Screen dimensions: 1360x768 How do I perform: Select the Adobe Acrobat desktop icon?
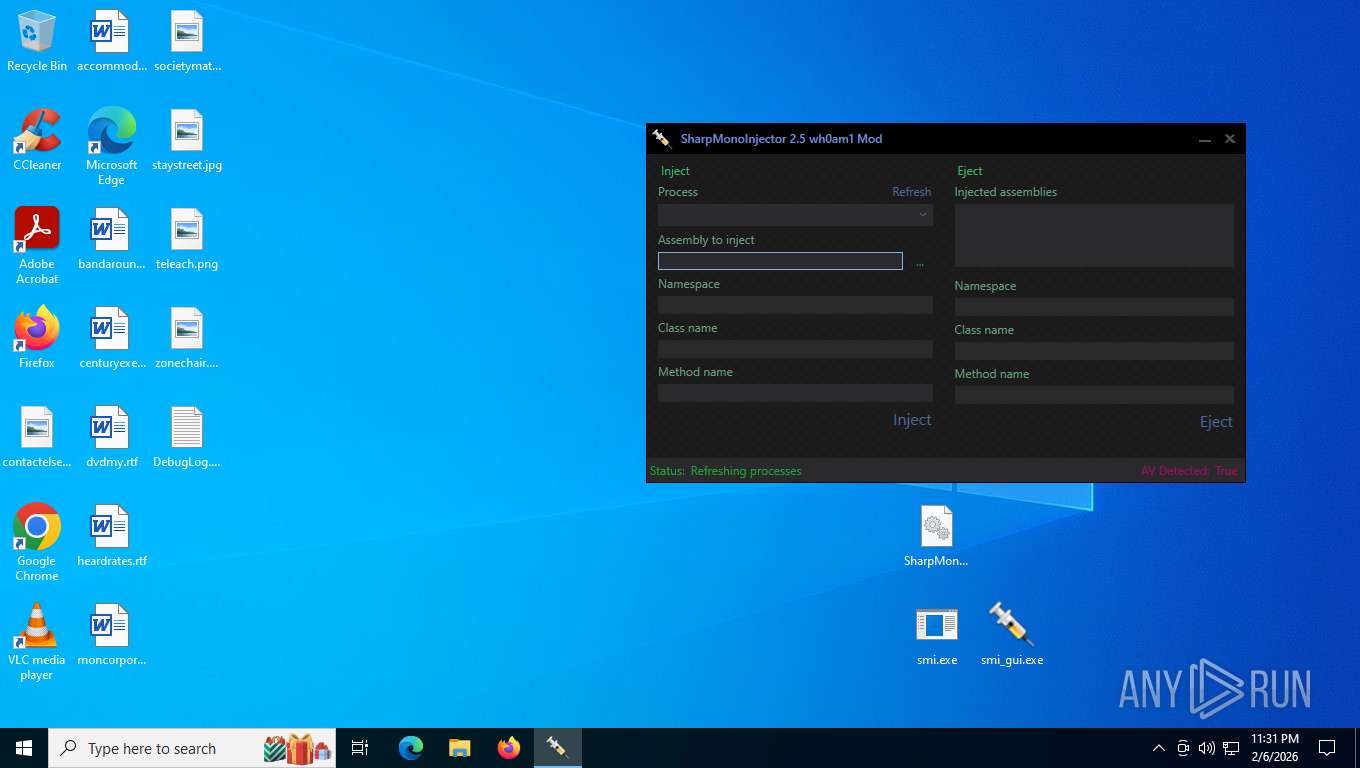(37, 246)
